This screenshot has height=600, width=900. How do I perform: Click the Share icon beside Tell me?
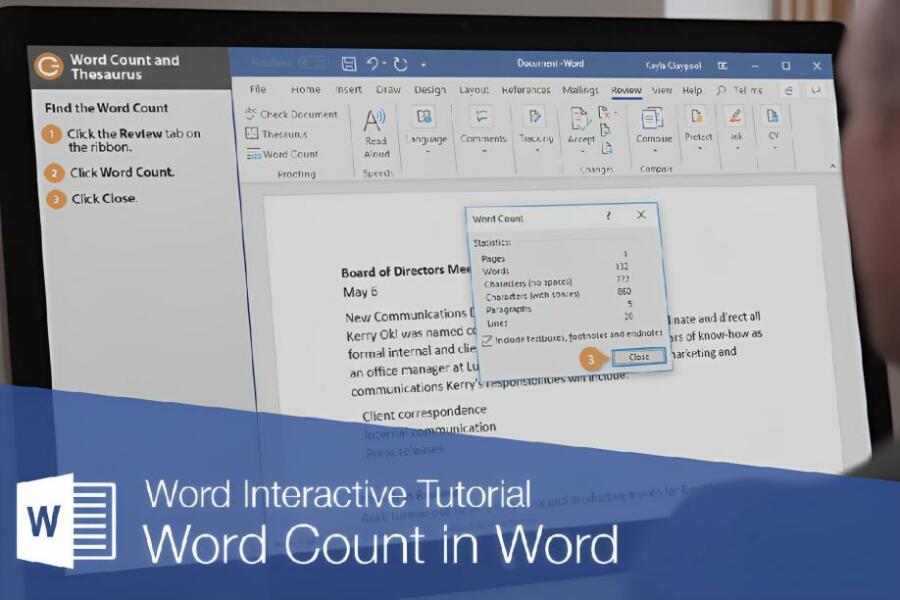click(x=789, y=91)
